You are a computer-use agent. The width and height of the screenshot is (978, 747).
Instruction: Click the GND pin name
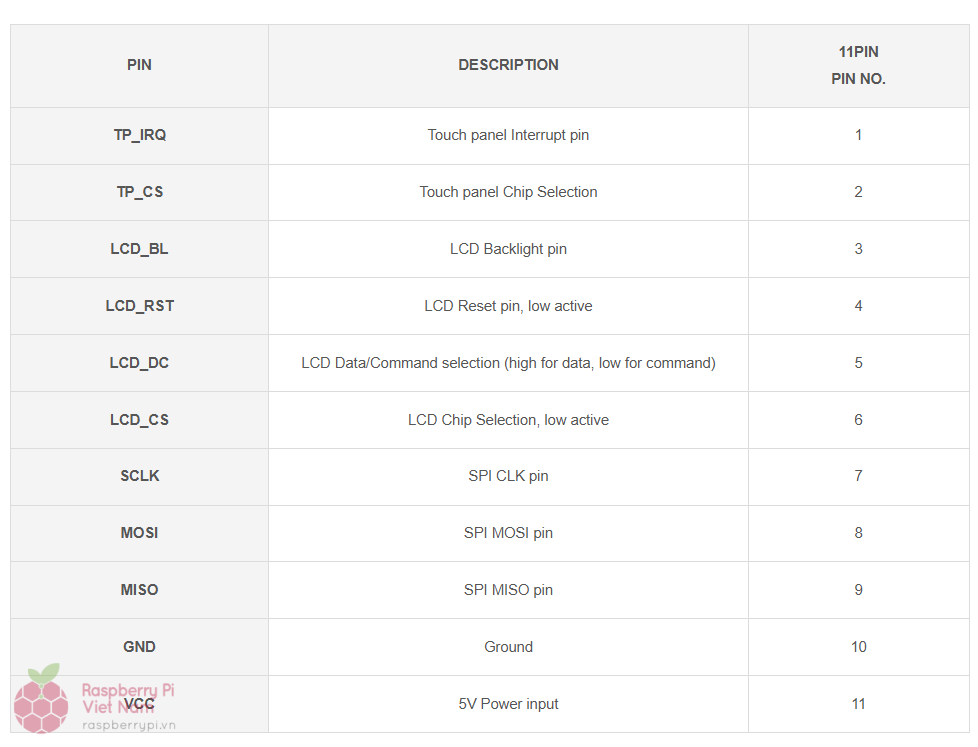click(140, 647)
